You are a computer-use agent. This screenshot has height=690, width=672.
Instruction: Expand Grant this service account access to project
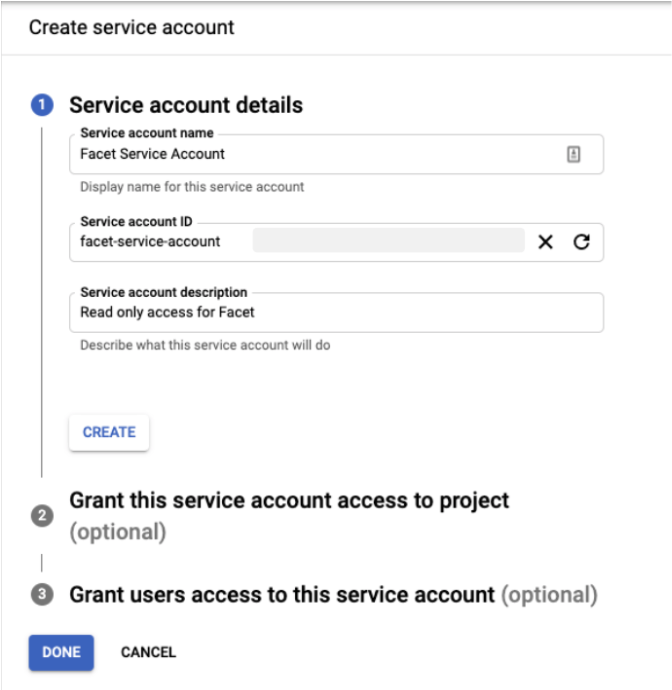click(x=289, y=515)
